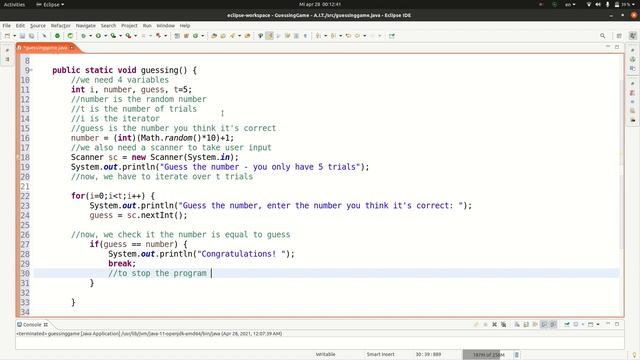Click the clock date in top bar
Viewport: 640px width, 360px height.
click(320, 4)
